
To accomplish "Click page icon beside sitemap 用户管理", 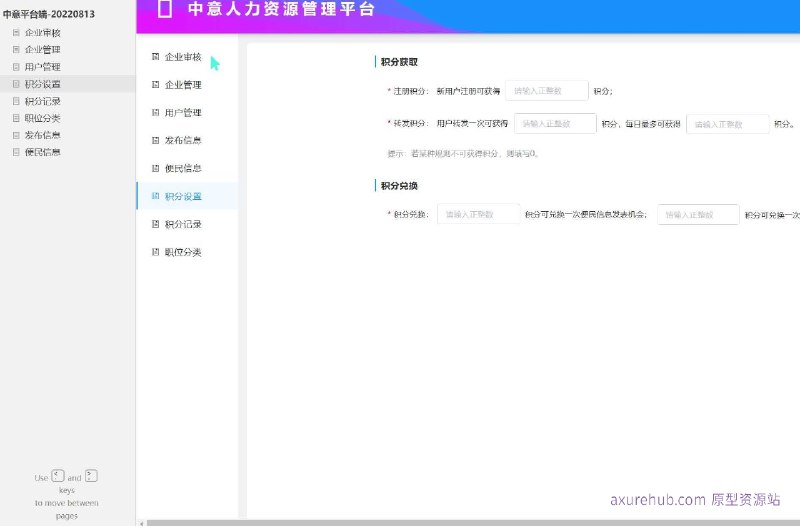I will [x=16, y=67].
